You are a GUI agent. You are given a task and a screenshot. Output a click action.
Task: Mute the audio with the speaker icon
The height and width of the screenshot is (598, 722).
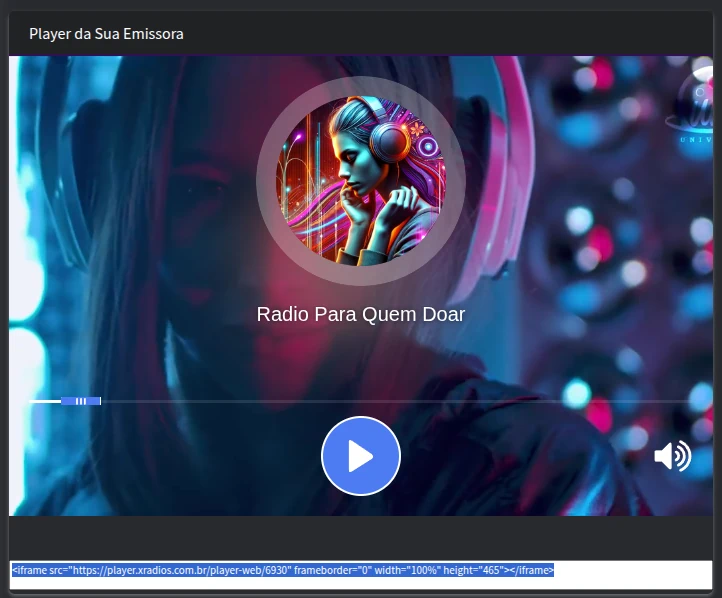671,456
